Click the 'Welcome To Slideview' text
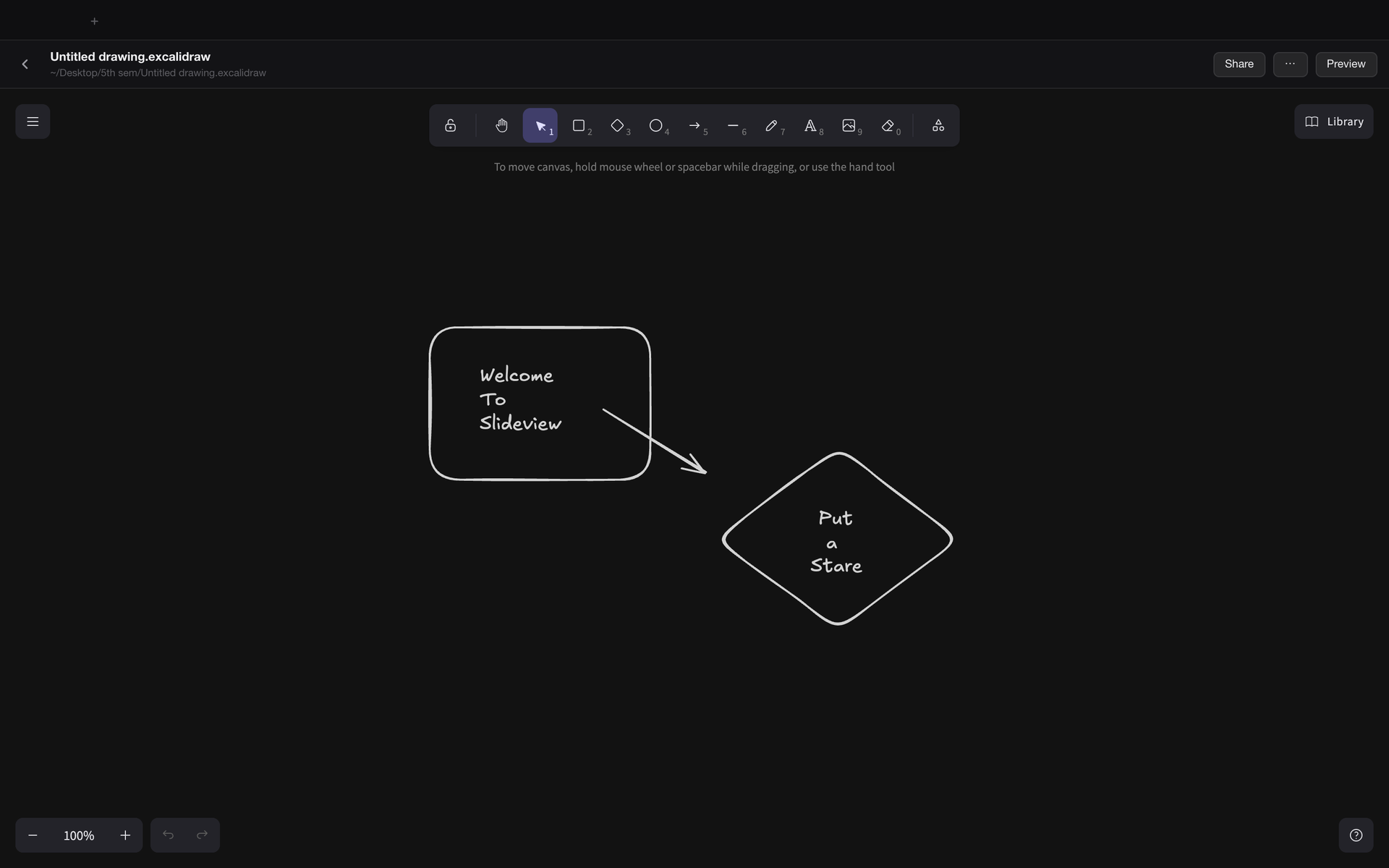The width and height of the screenshot is (1389, 868). point(520,399)
